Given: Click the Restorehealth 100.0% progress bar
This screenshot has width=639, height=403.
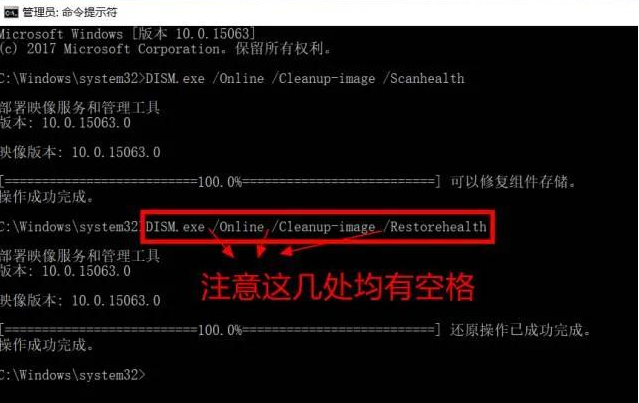Looking at the screenshot, I should click(x=220, y=330).
